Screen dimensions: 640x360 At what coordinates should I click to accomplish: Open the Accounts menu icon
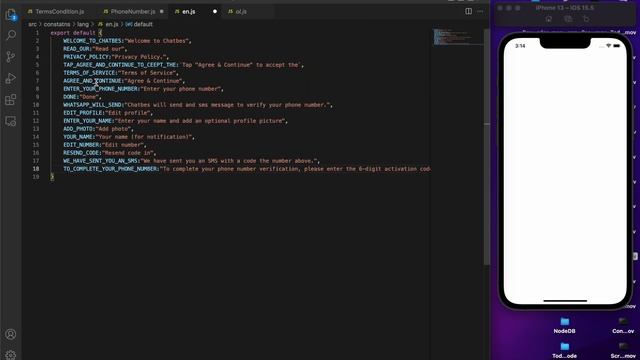click(11, 334)
